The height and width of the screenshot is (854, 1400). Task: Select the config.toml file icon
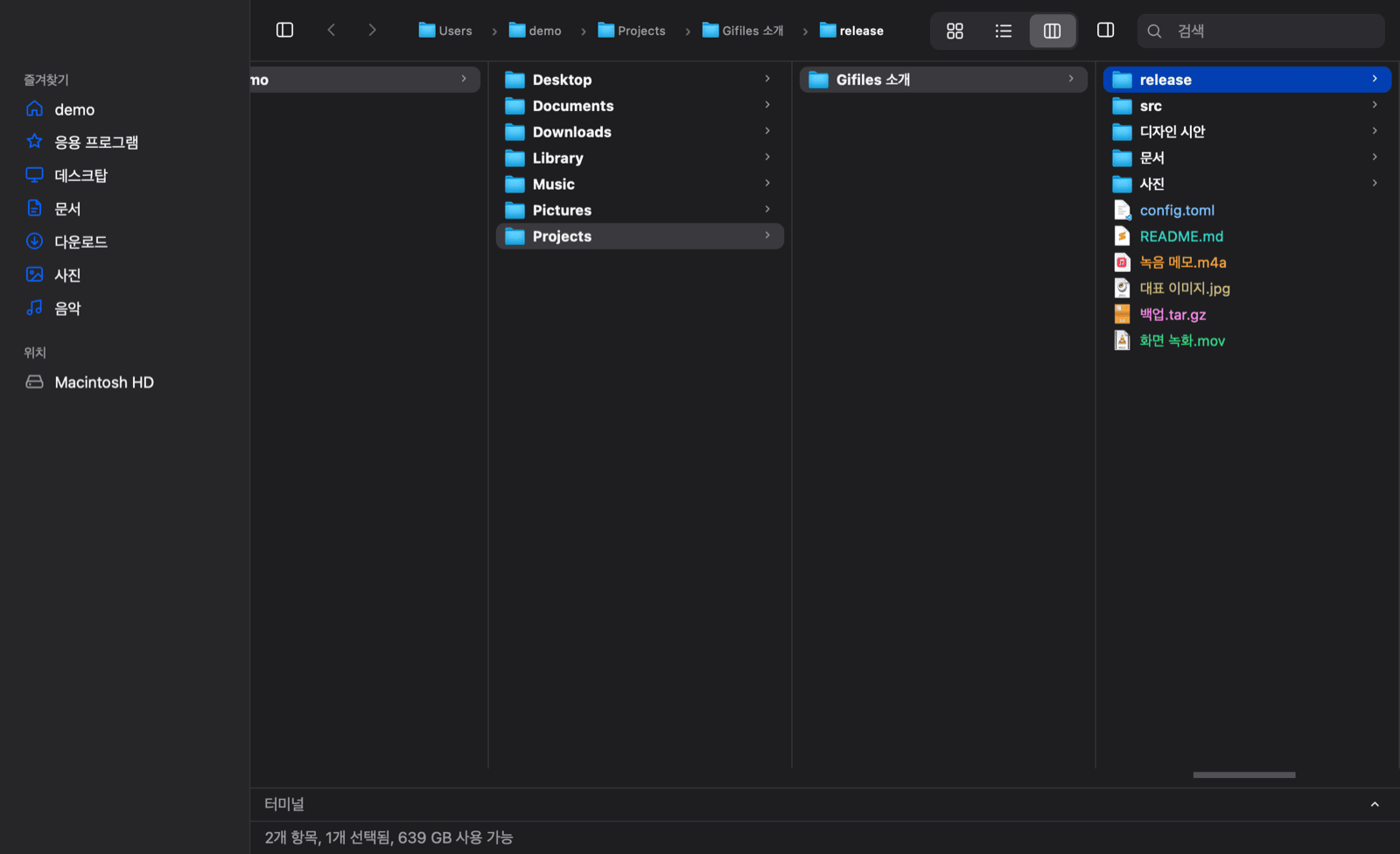point(1122,210)
